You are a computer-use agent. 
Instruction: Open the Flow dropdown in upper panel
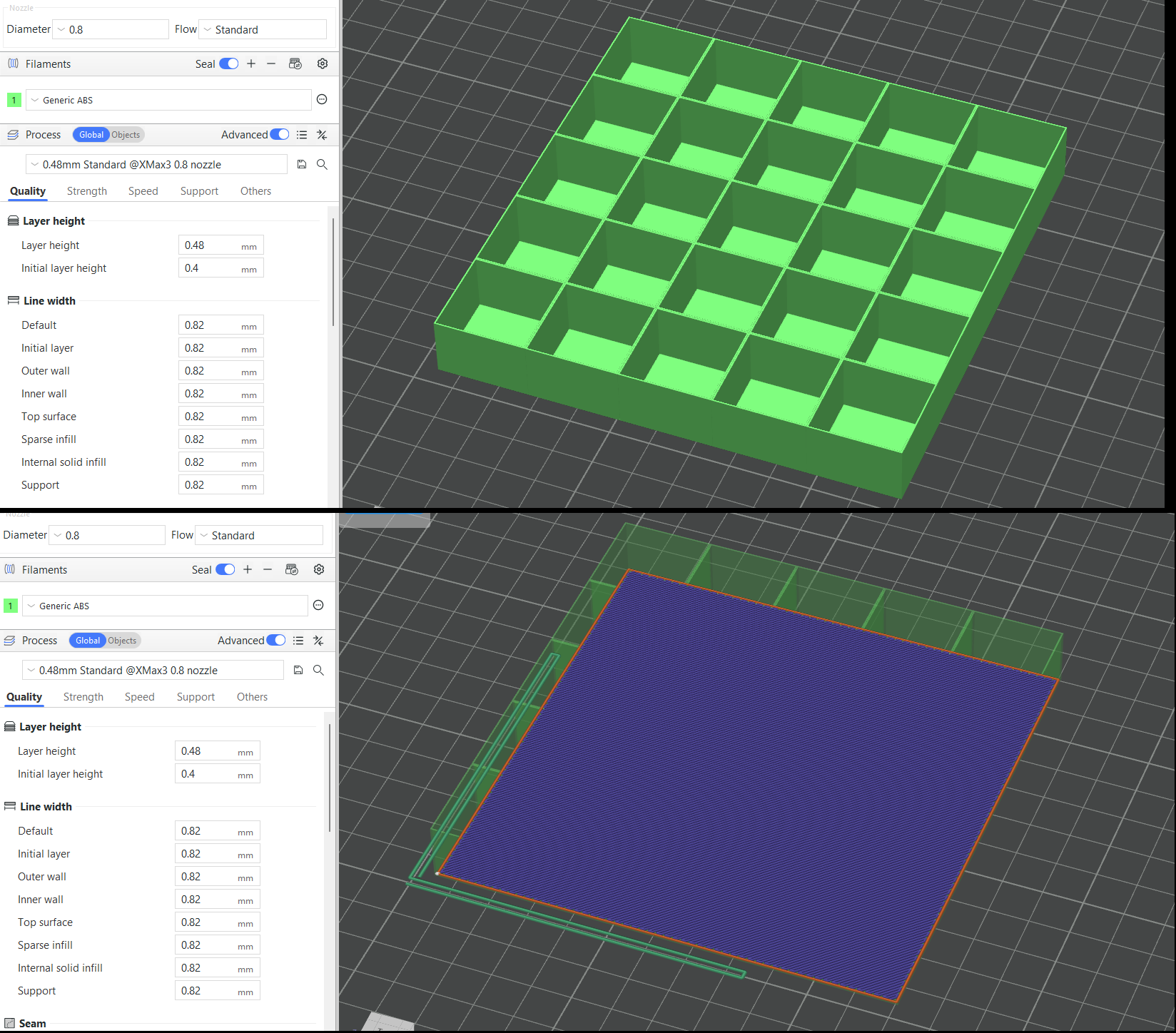click(263, 29)
